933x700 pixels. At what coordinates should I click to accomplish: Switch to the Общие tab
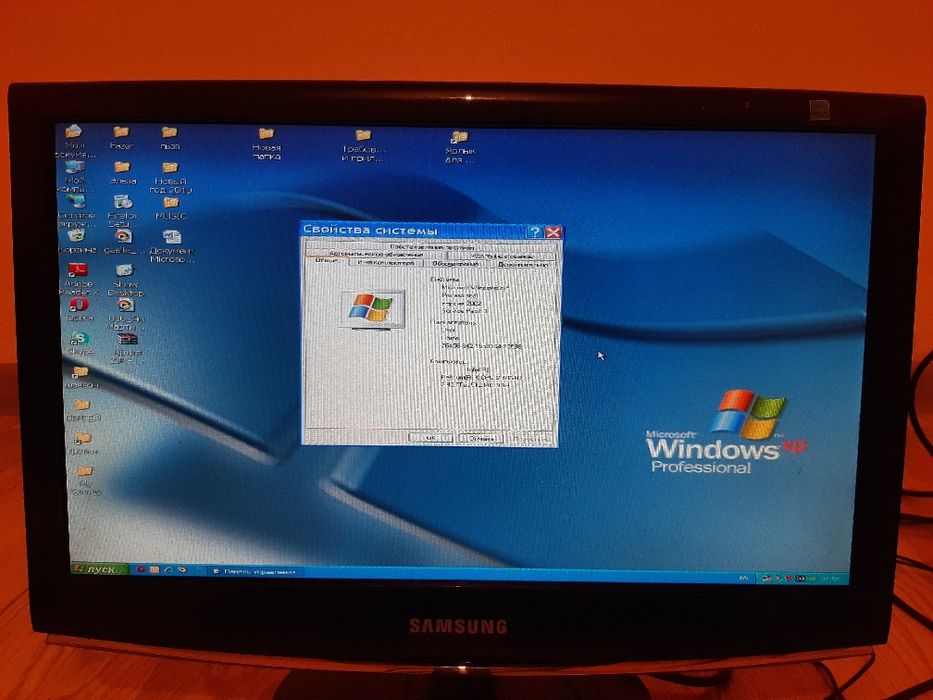[x=327, y=261]
